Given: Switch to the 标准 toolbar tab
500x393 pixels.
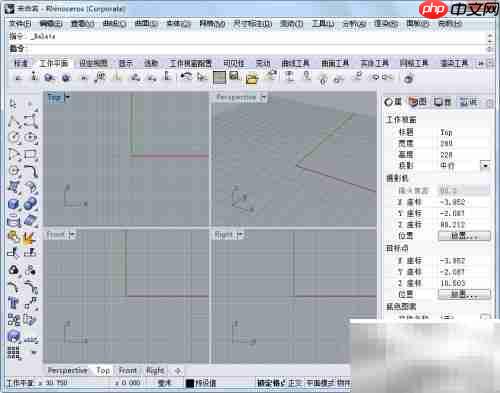Looking at the screenshot, I should [x=21, y=63].
